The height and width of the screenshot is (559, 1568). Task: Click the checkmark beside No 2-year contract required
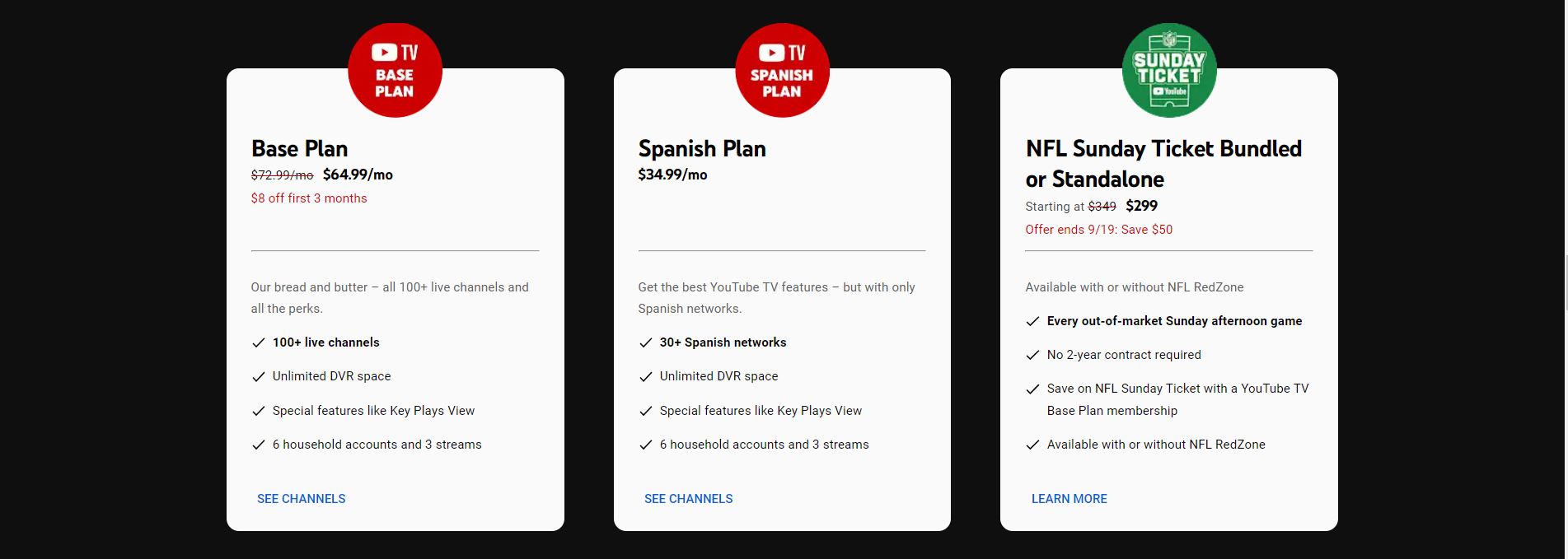(1032, 355)
